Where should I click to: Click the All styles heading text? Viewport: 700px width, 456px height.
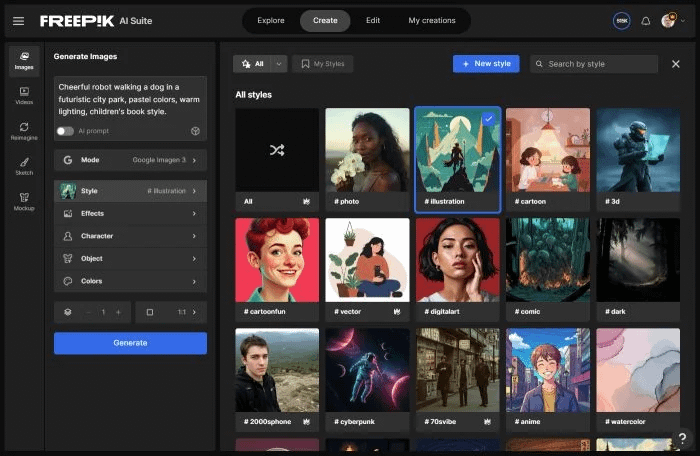pos(254,95)
